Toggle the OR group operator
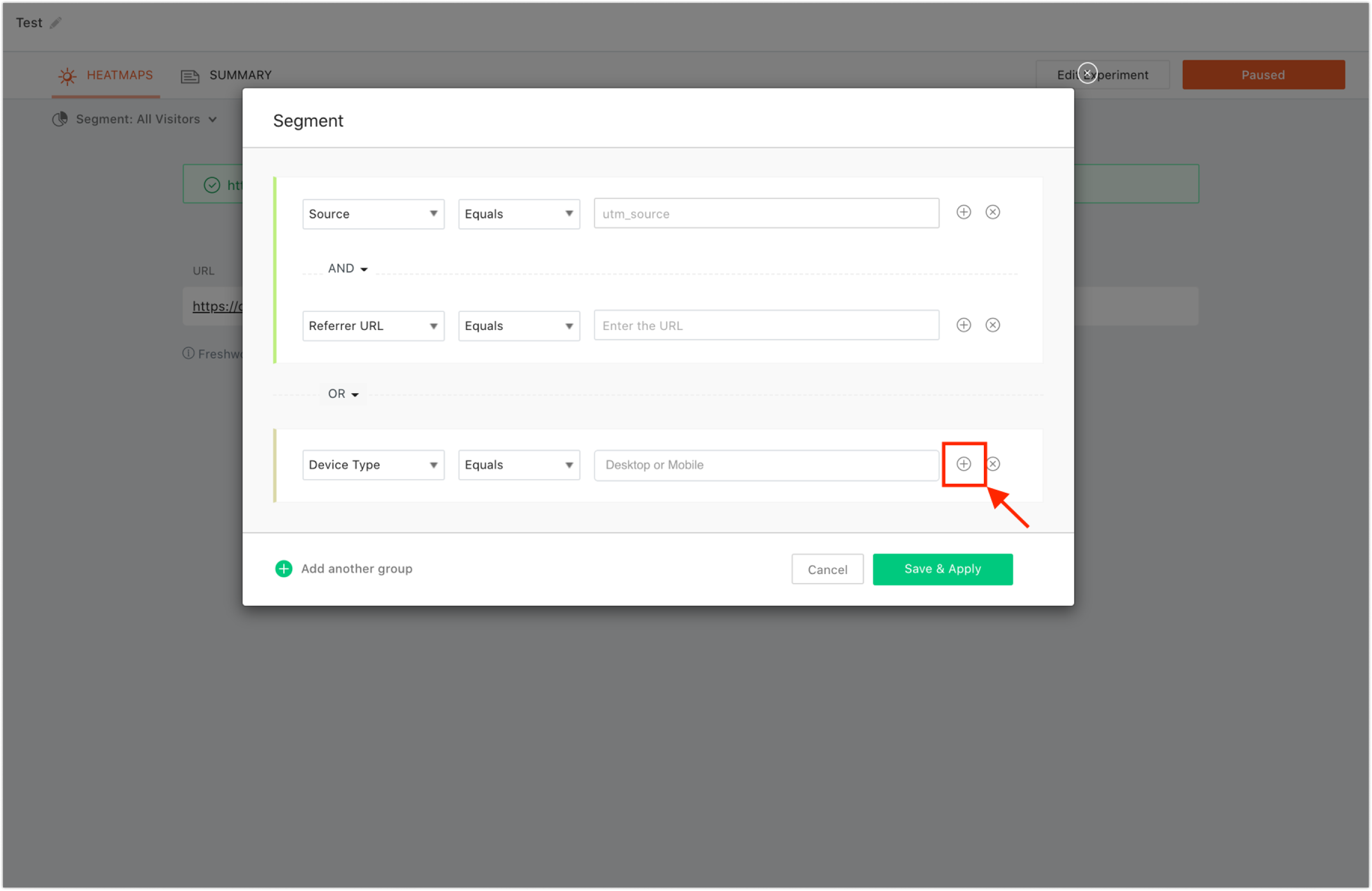Screen dimensions: 1372x891 [x=343, y=394]
